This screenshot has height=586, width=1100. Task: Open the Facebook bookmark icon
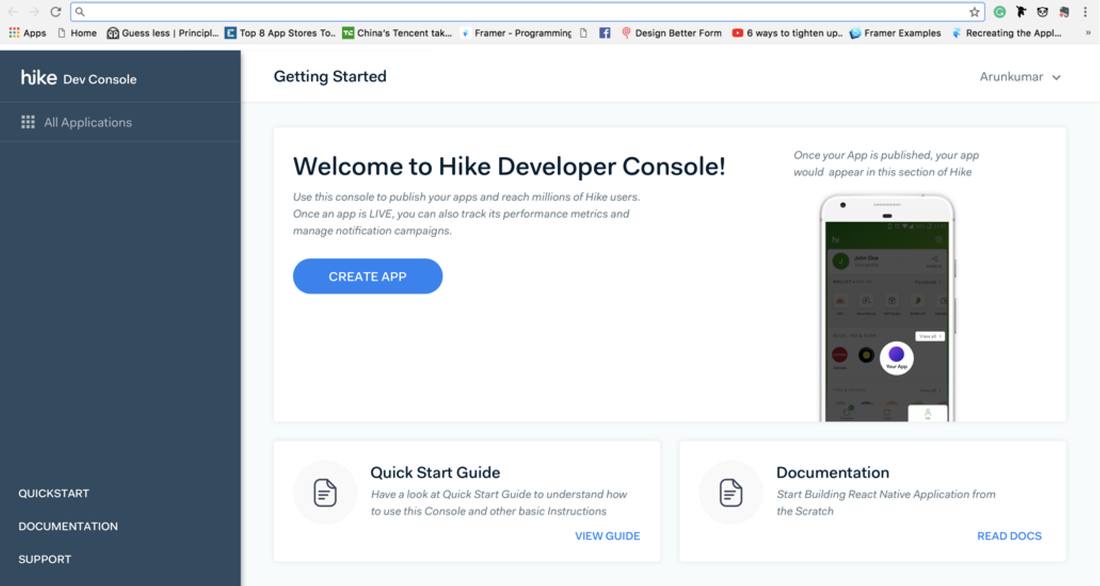click(605, 33)
